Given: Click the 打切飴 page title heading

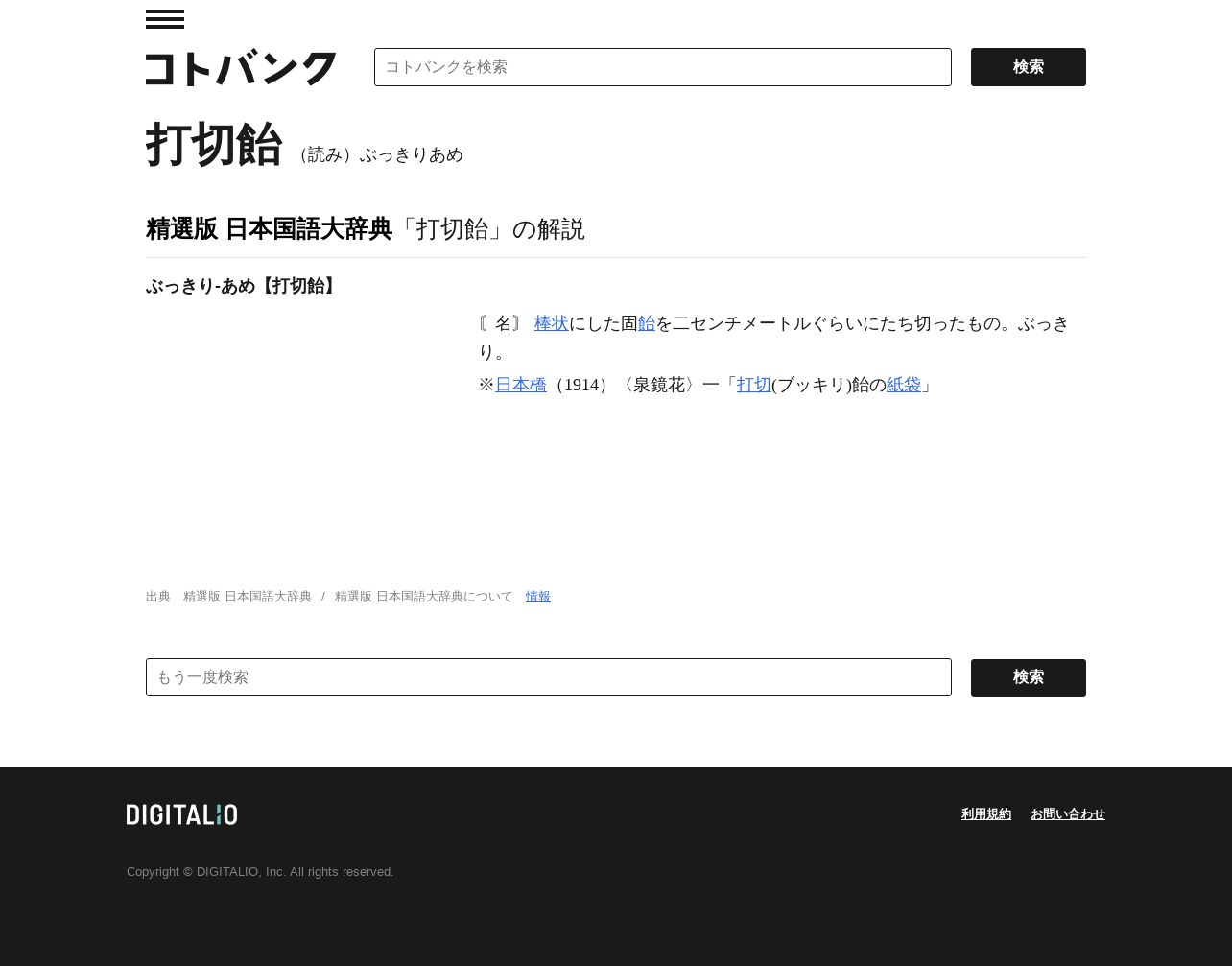Looking at the screenshot, I should [214, 145].
